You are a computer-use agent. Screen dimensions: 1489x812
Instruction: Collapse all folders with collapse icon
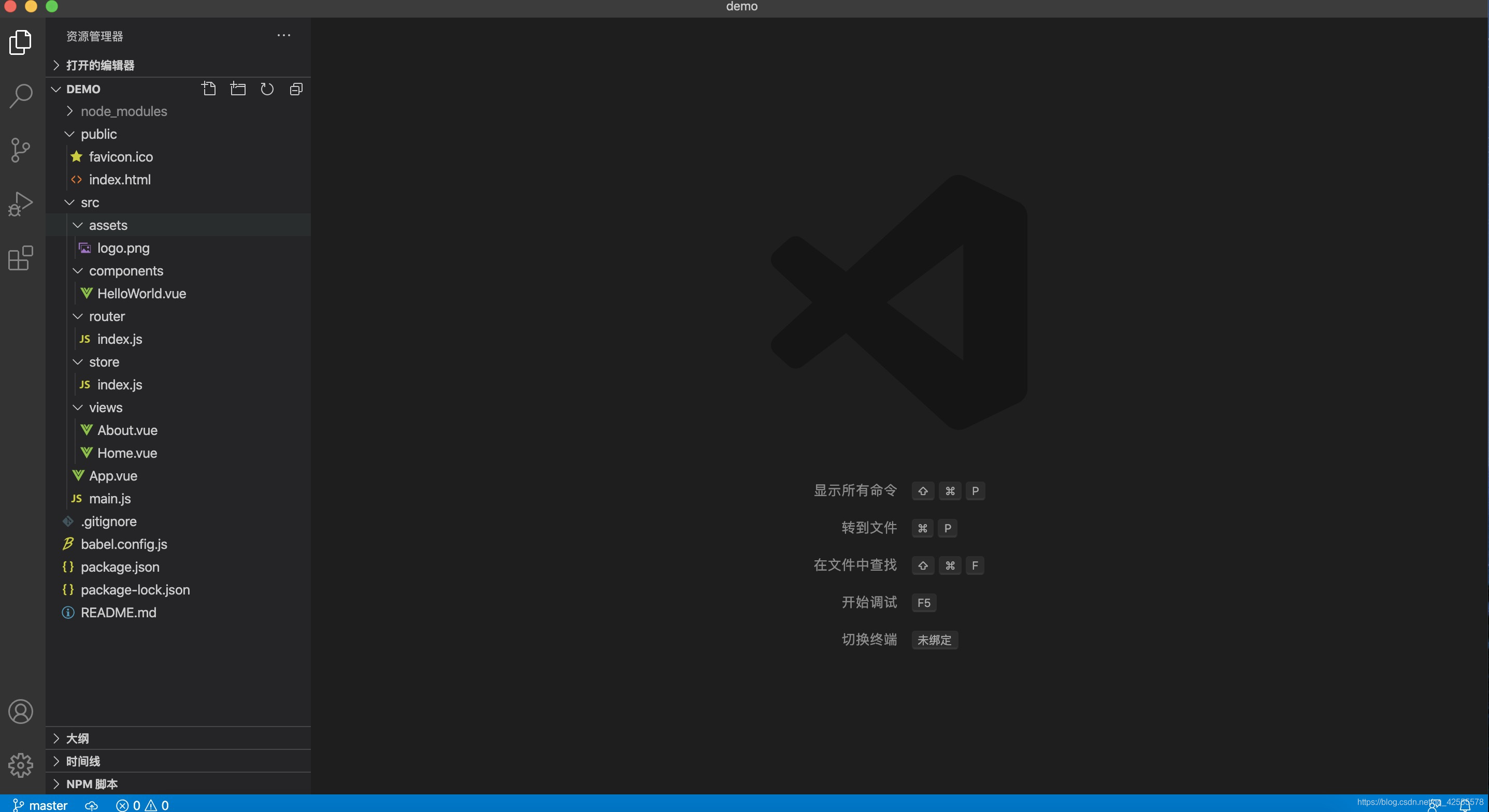(296, 89)
